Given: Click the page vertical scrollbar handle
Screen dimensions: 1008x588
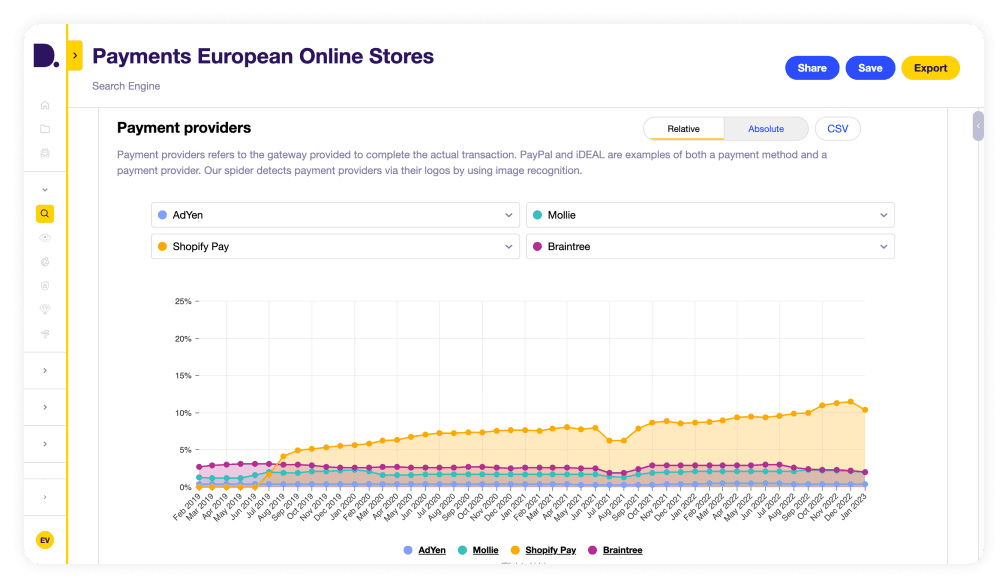Looking at the screenshot, I should pyautogui.click(x=978, y=126).
